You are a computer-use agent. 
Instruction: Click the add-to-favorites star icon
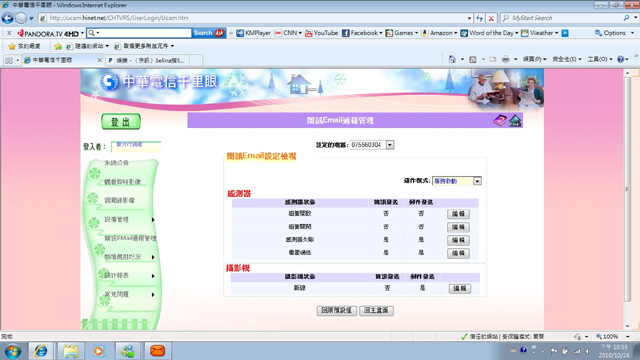pyautogui.click(x=58, y=46)
